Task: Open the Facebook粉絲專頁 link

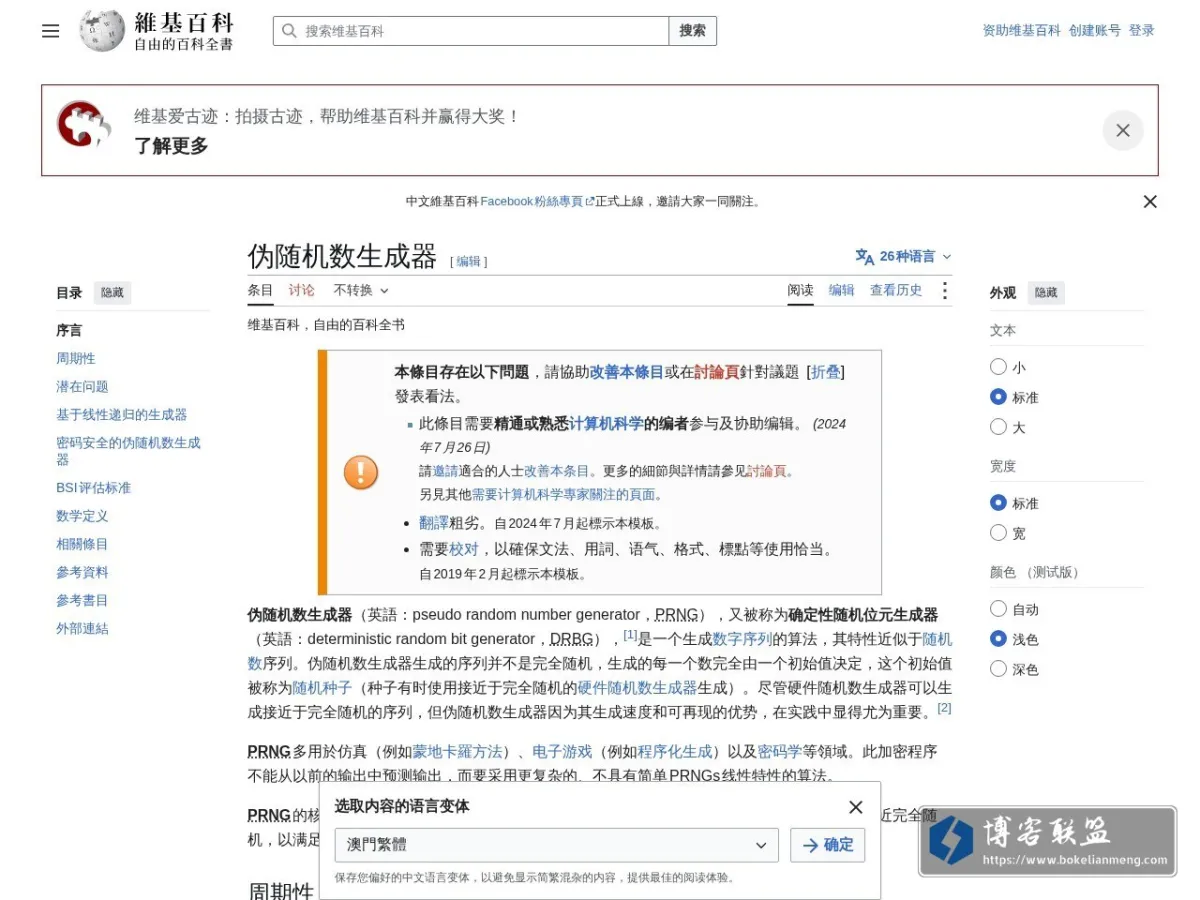Action: click(x=537, y=201)
